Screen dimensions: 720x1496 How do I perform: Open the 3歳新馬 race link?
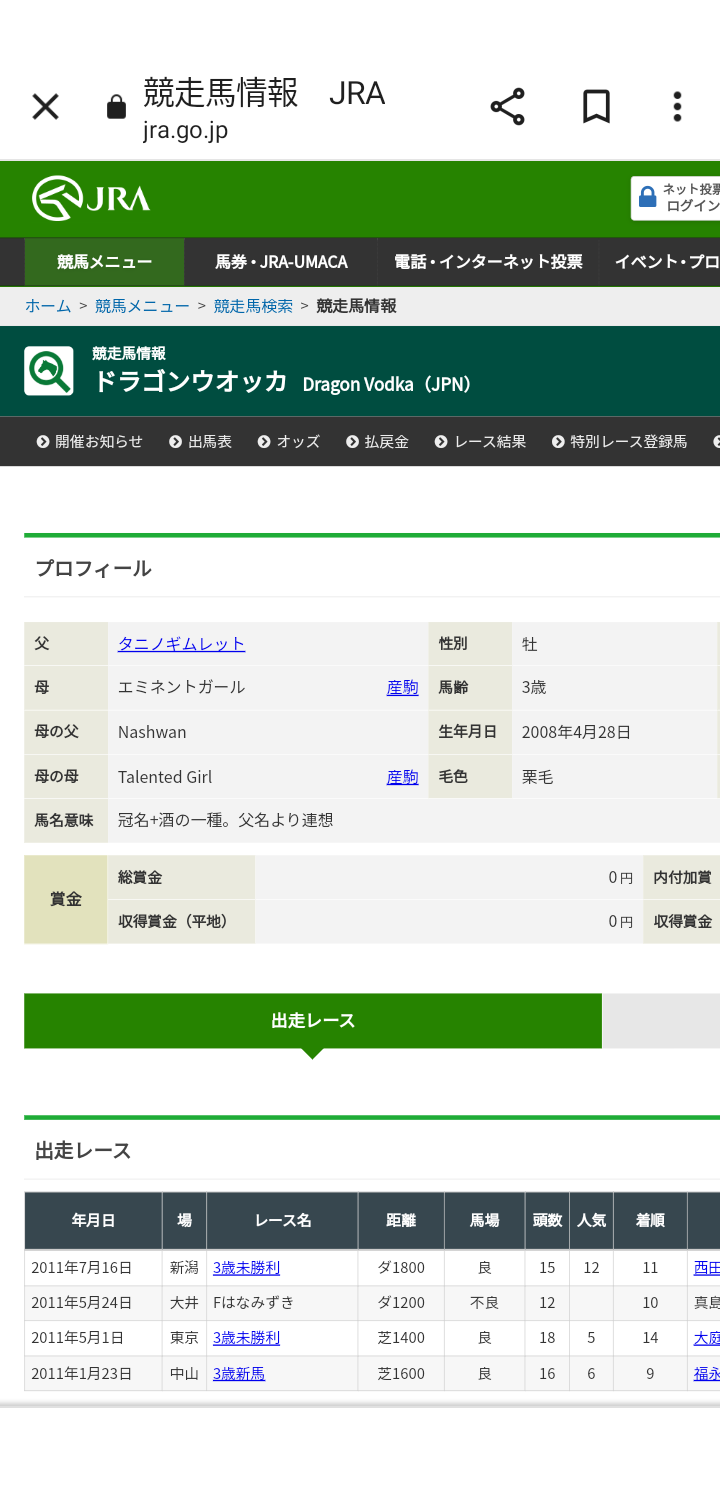tap(239, 1374)
